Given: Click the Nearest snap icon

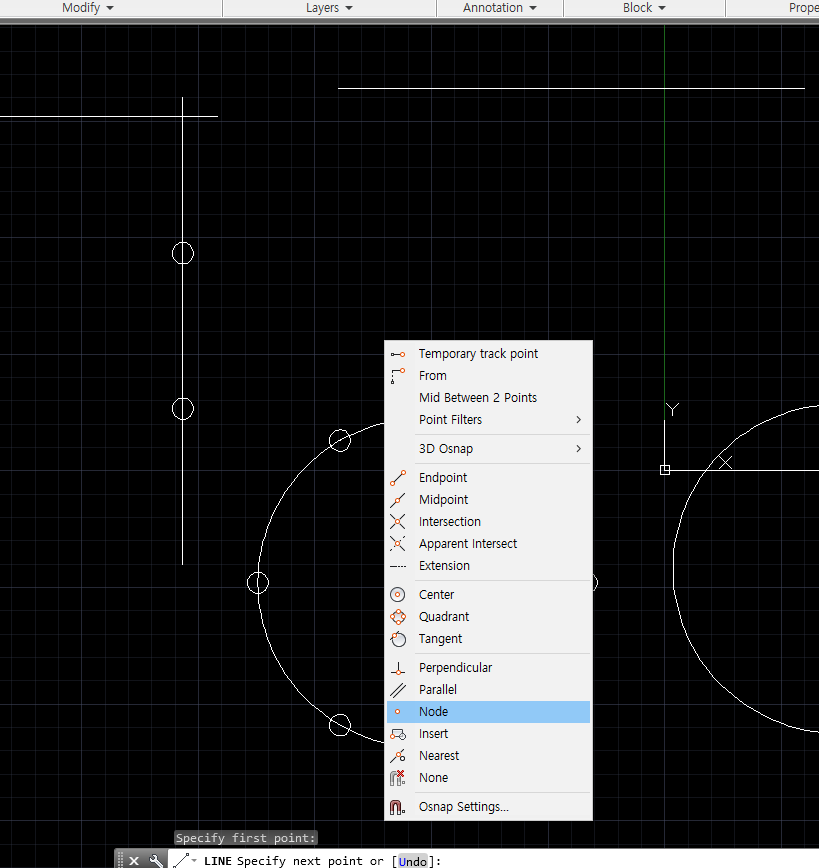Looking at the screenshot, I should pos(398,756).
